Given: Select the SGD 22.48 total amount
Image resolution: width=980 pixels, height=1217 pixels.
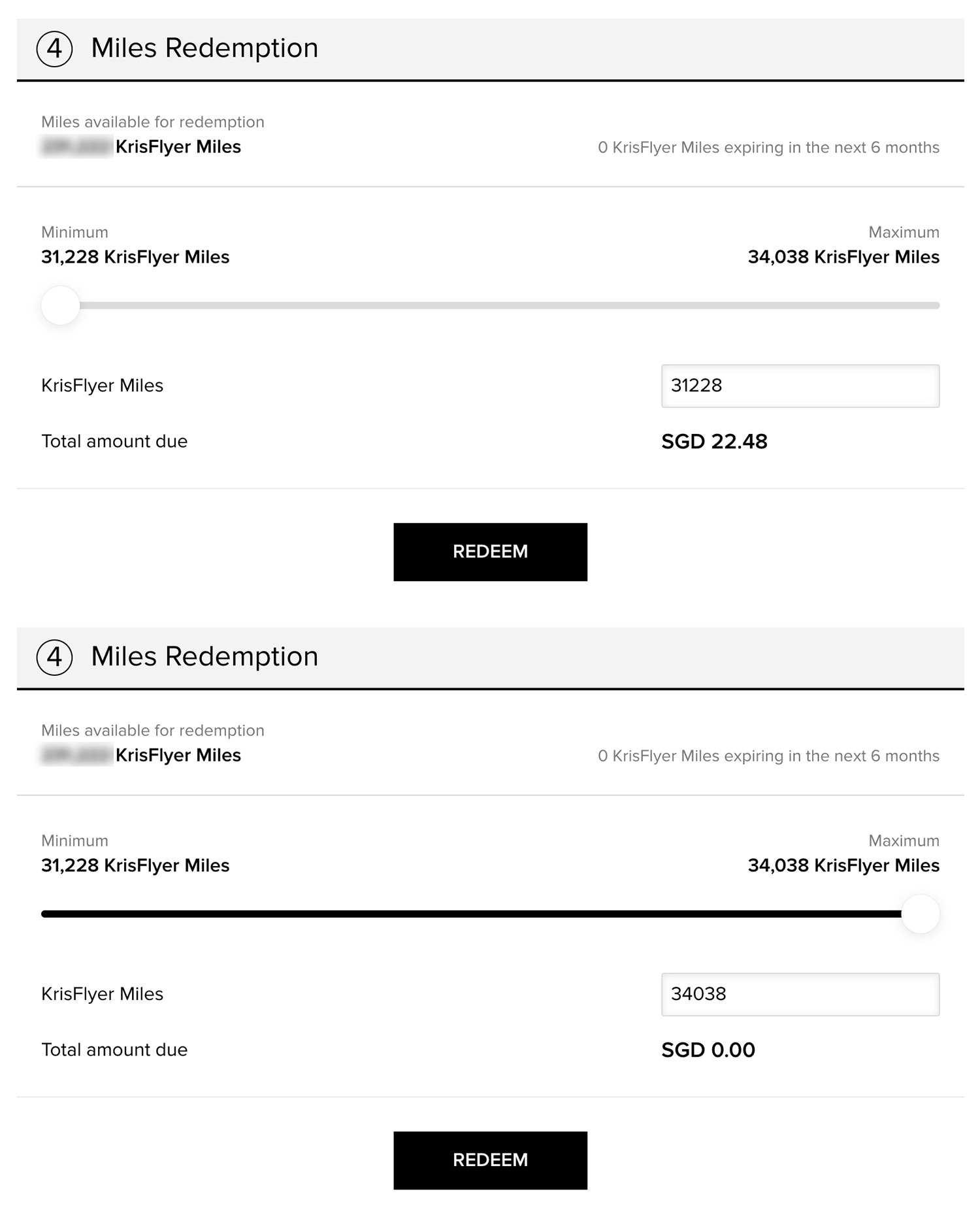Looking at the screenshot, I should [x=714, y=442].
